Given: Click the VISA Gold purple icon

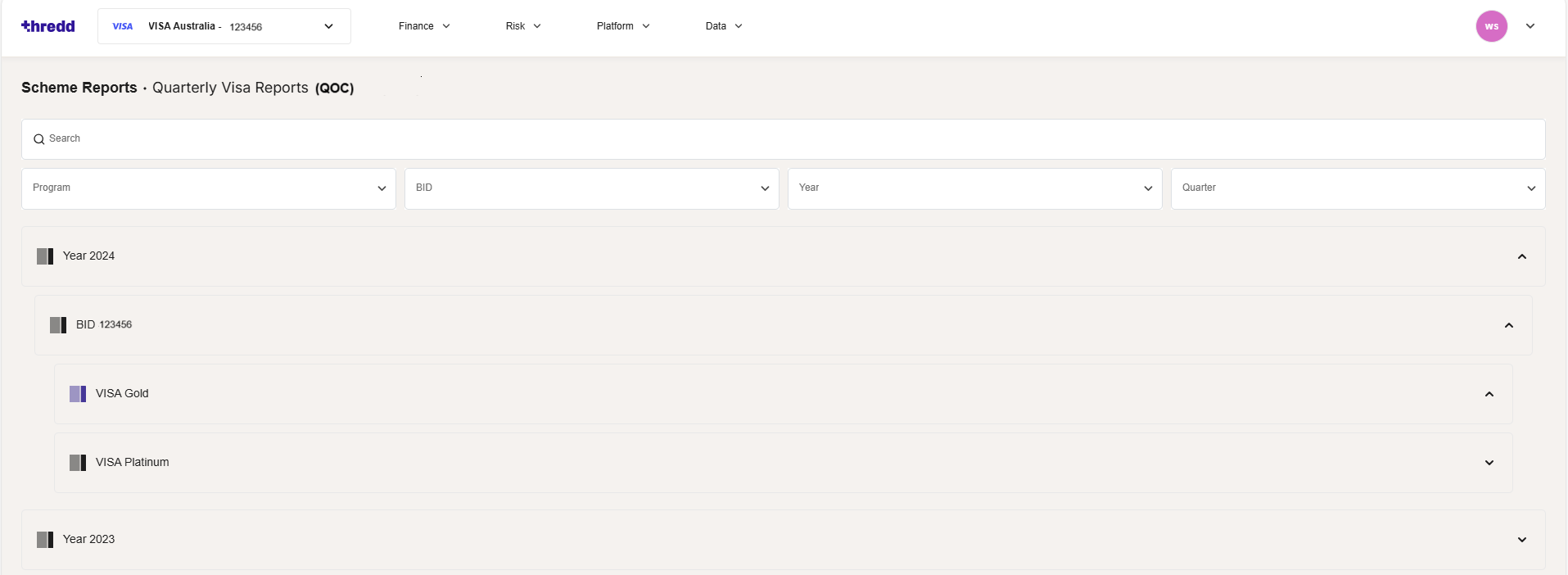Looking at the screenshot, I should pyautogui.click(x=78, y=394).
